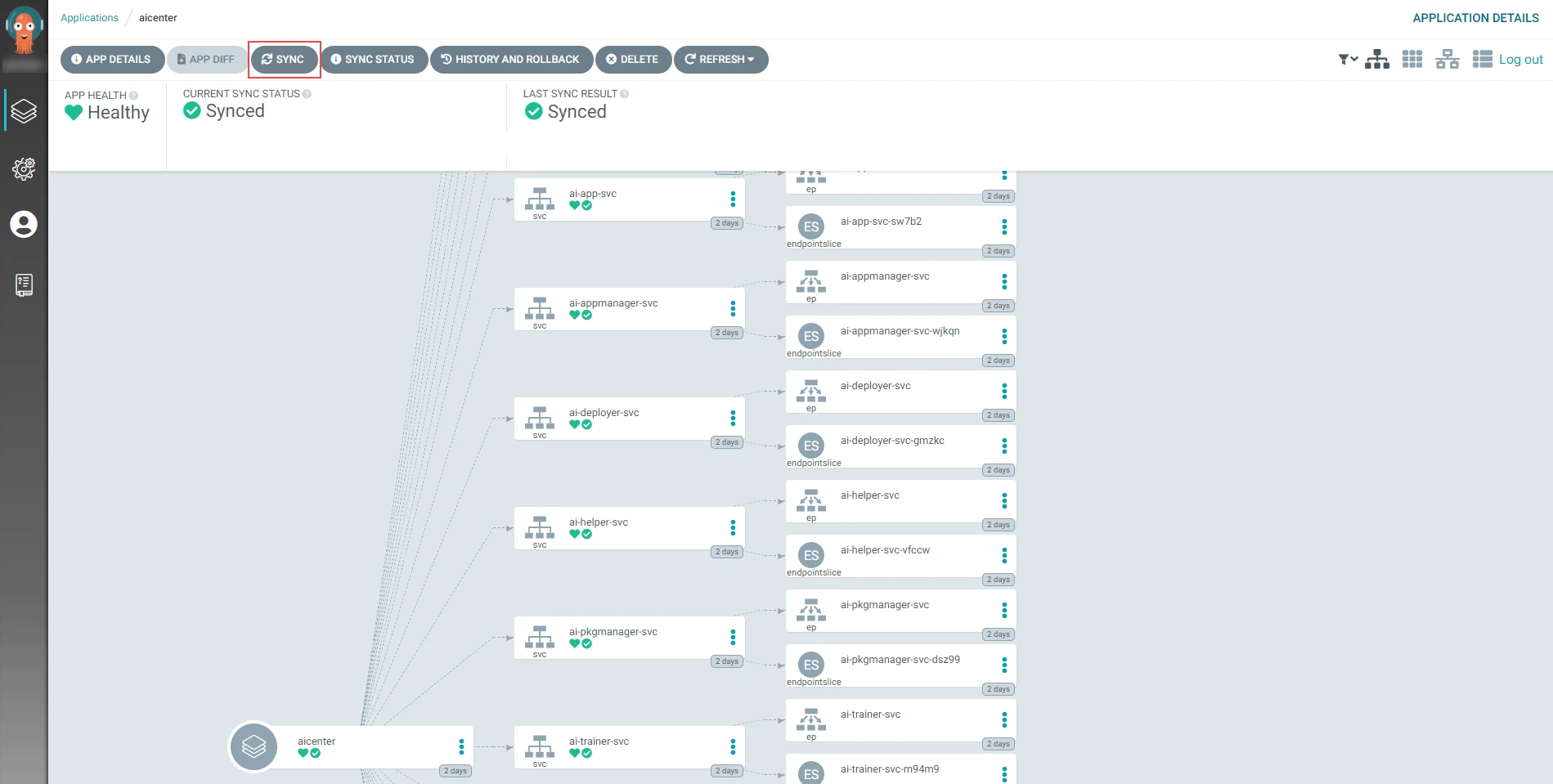Select the ai-deployer-svc service node

click(629, 419)
